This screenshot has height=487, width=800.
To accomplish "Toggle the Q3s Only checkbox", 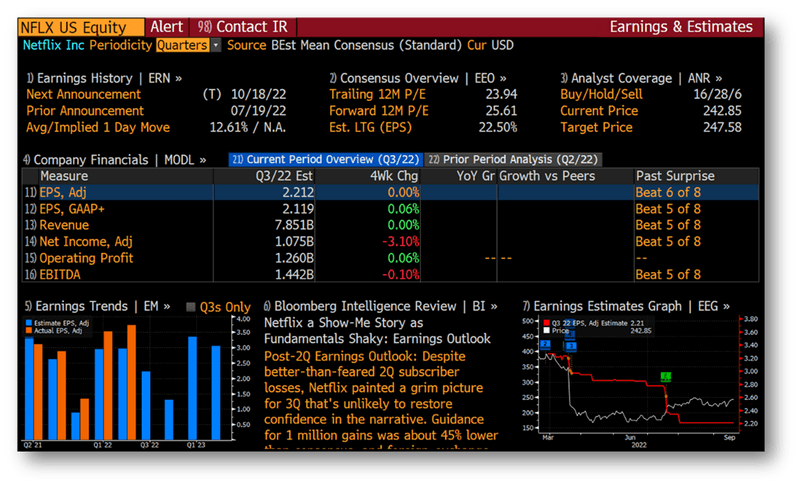I will pyautogui.click(x=191, y=307).
